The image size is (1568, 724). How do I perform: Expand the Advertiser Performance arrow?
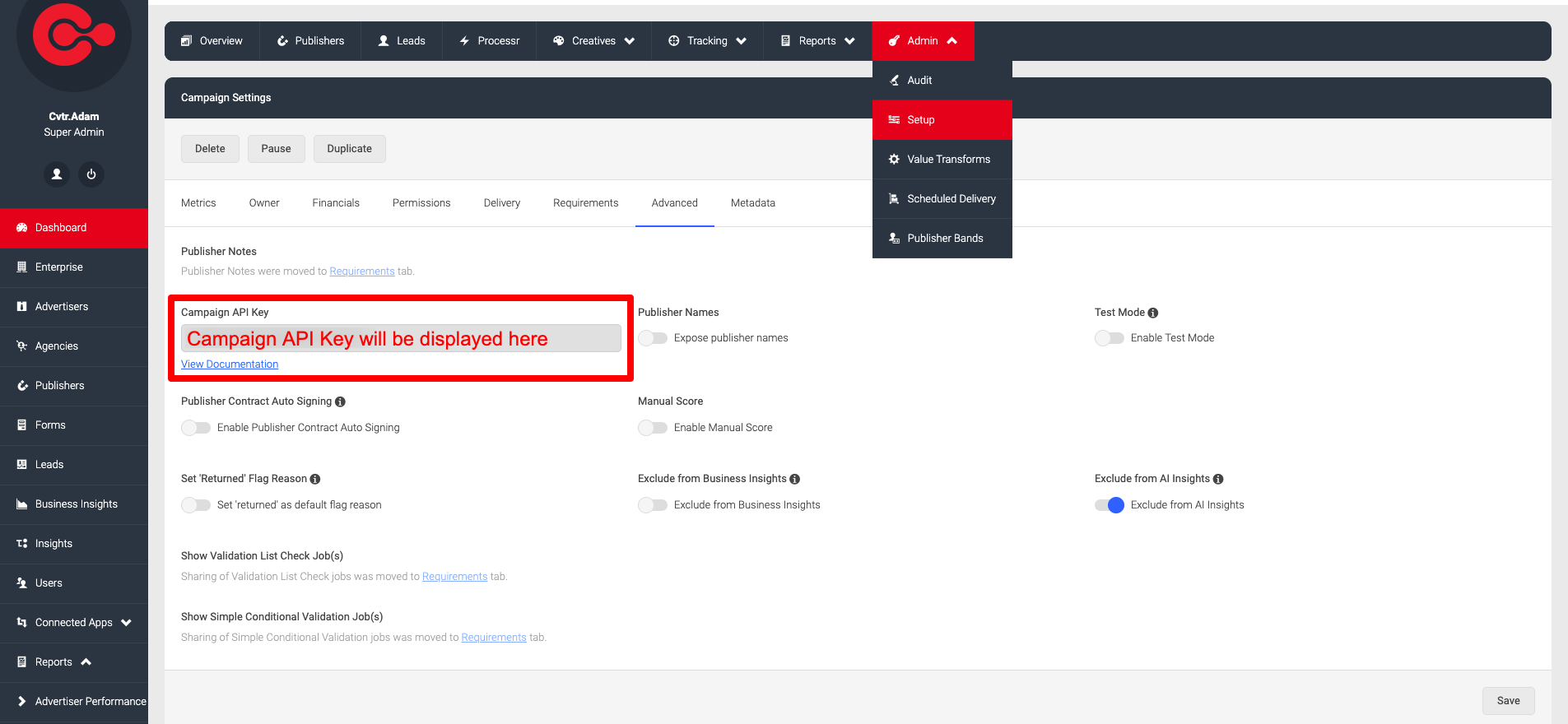pyautogui.click(x=22, y=702)
